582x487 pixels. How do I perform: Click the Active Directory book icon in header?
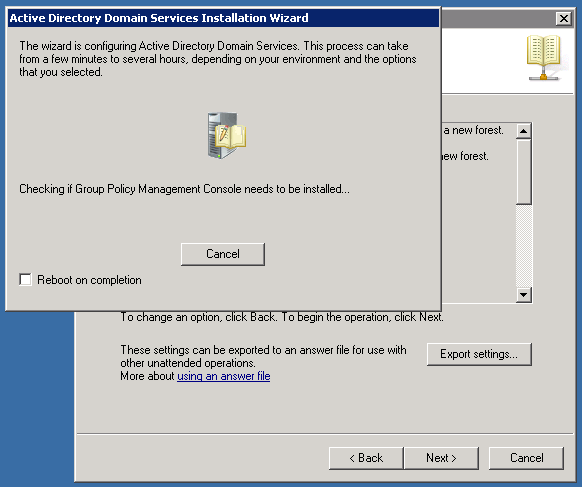544,58
